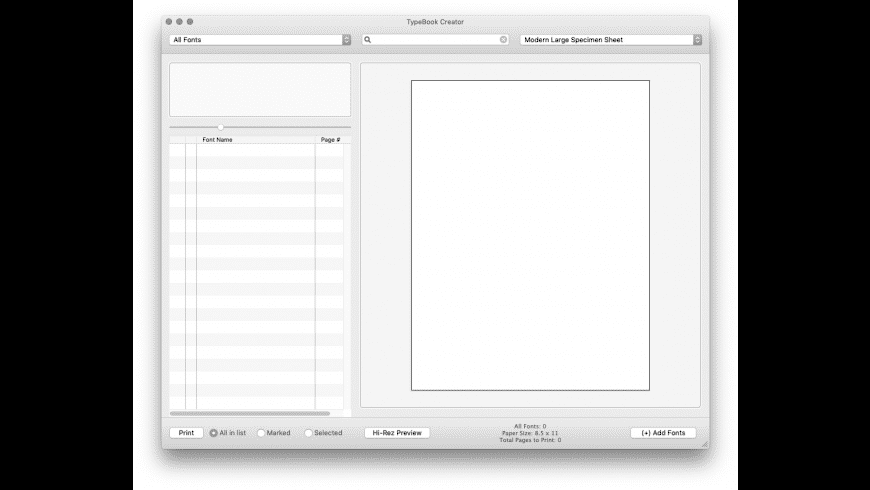Click the 'Paper Size: 8.5 x 11' text
This screenshot has width=870, height=490.
pyautogui.click(x=530, y=433)
